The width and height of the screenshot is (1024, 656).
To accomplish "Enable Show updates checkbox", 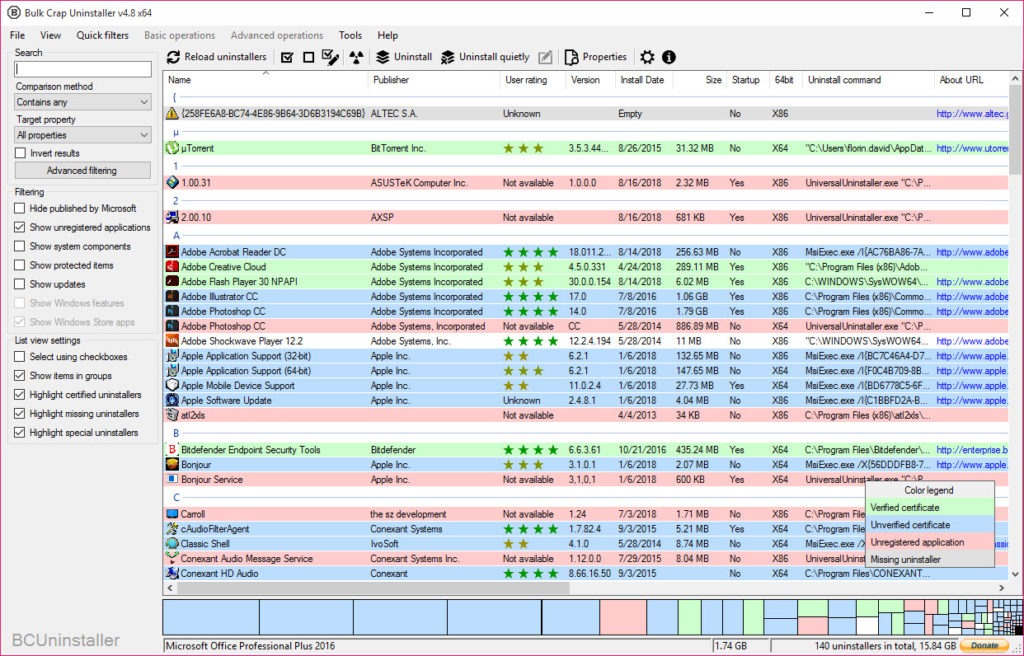I will pyautogui.click(x=20, y=284).
